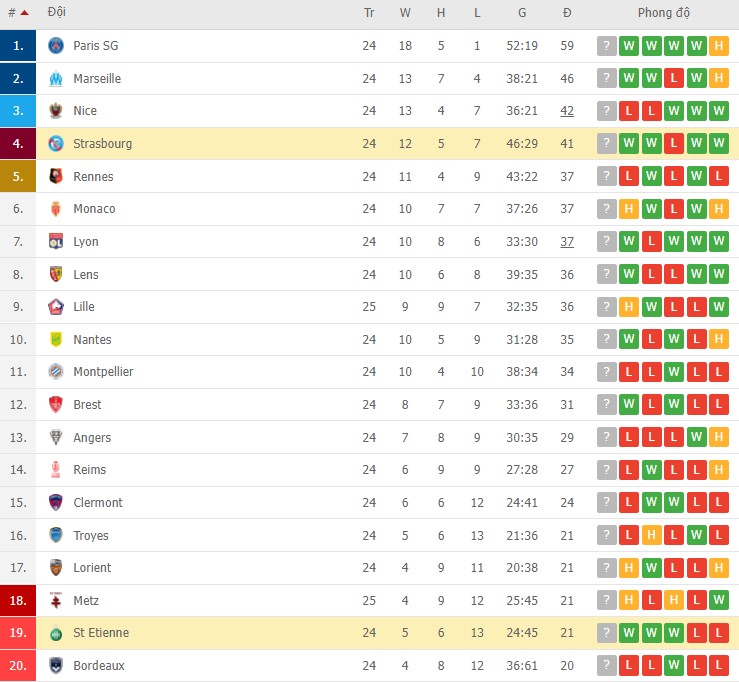Click the Paris SG club crest
Image resolution: width=739 pixels, height=682 pixels.
(56, 46)
